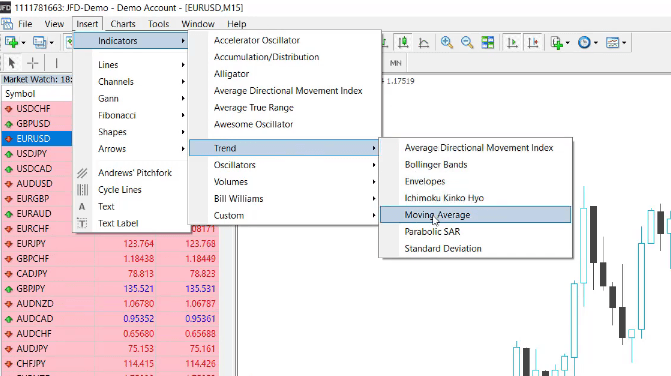Click the Tile Windows icon

click(x=487, y=42)
